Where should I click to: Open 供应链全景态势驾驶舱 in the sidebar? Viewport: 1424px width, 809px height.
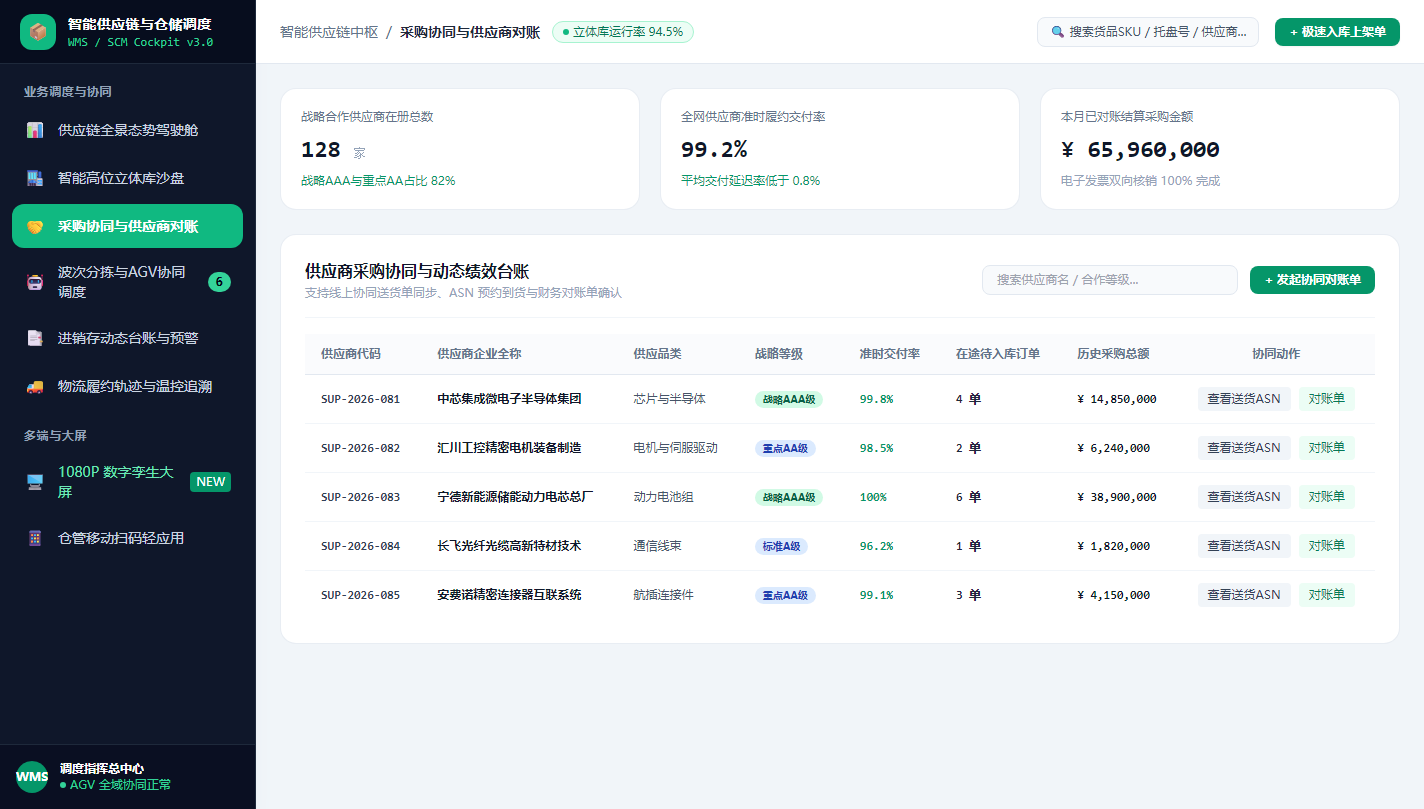coord(128,130)
